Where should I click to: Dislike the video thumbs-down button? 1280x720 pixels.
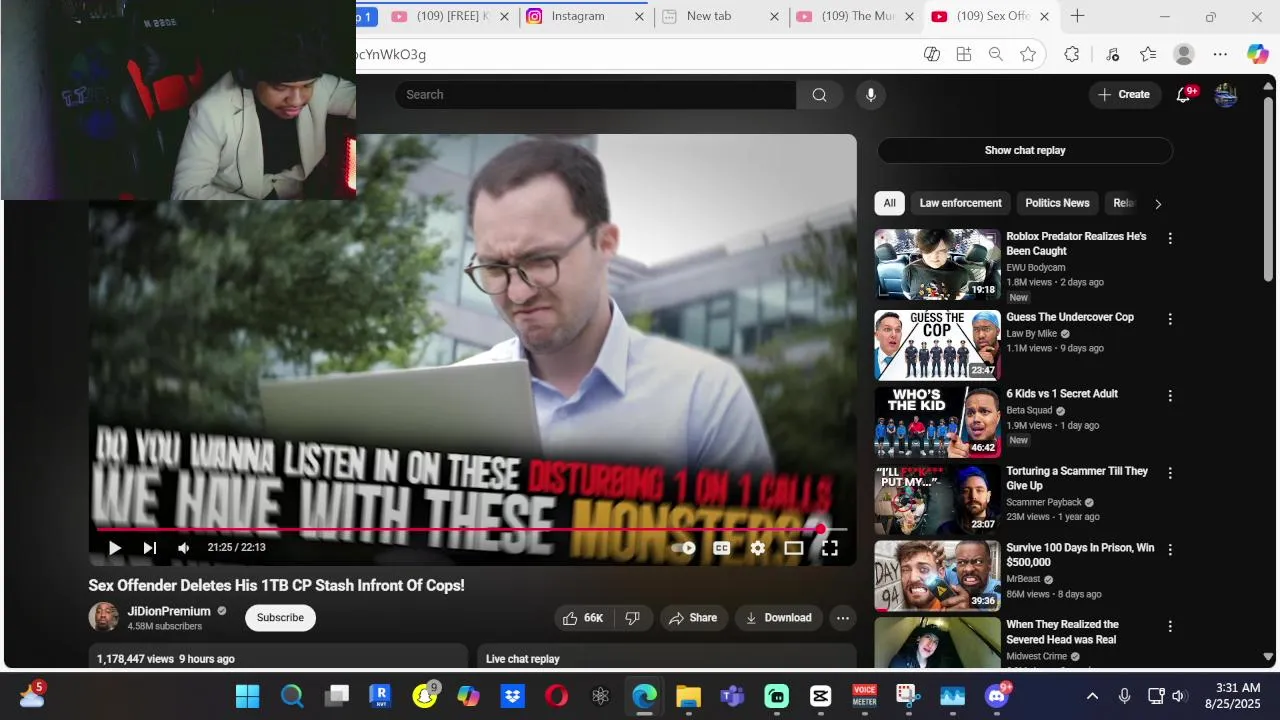(632, 618)
